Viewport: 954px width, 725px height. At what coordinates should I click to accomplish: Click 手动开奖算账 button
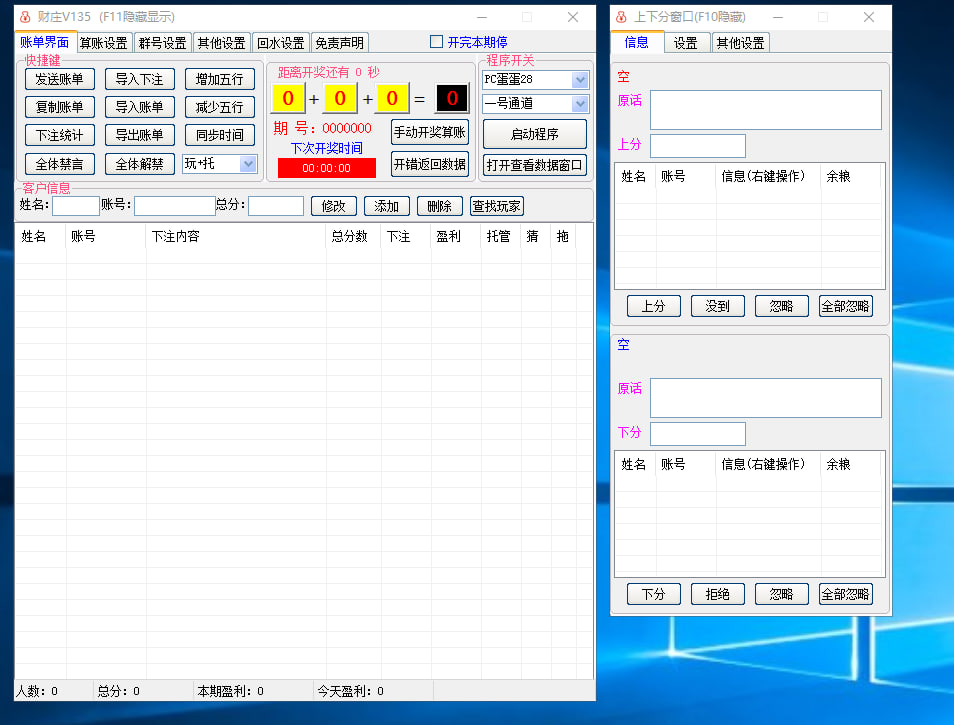(x=429, y=132)
